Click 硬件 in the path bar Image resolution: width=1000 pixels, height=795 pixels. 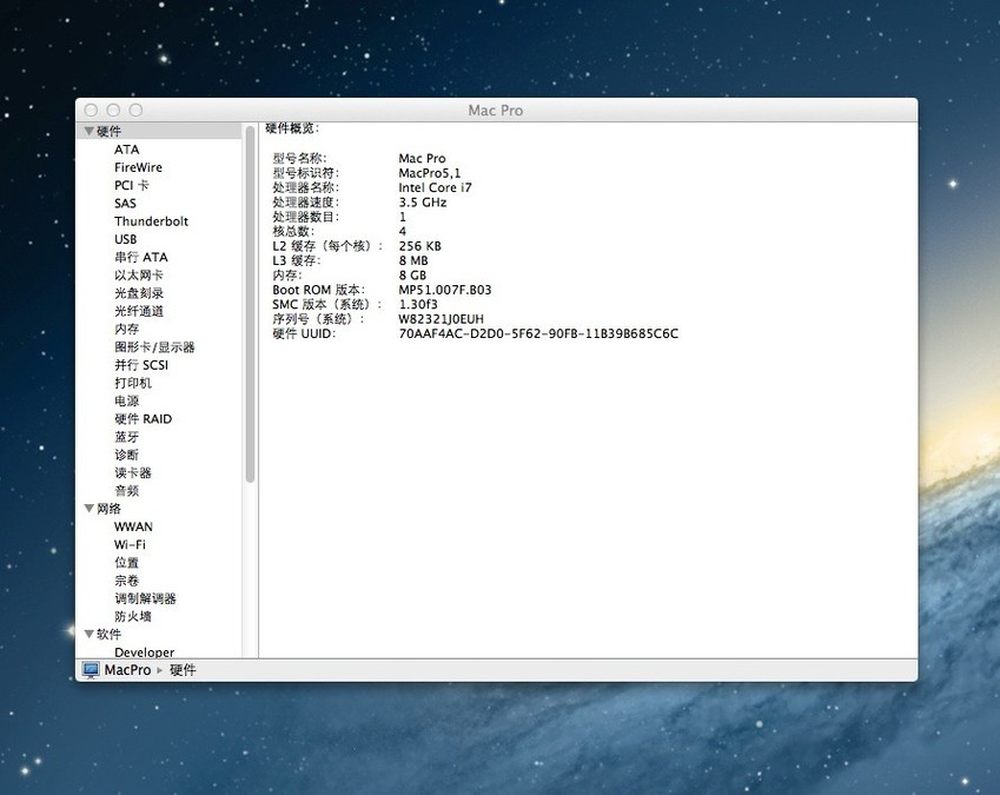[x=183, y=670]
